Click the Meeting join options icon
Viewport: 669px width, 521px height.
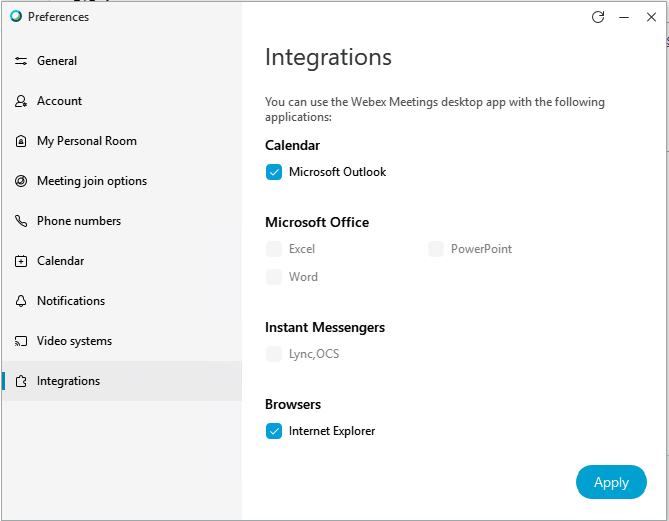21,181
